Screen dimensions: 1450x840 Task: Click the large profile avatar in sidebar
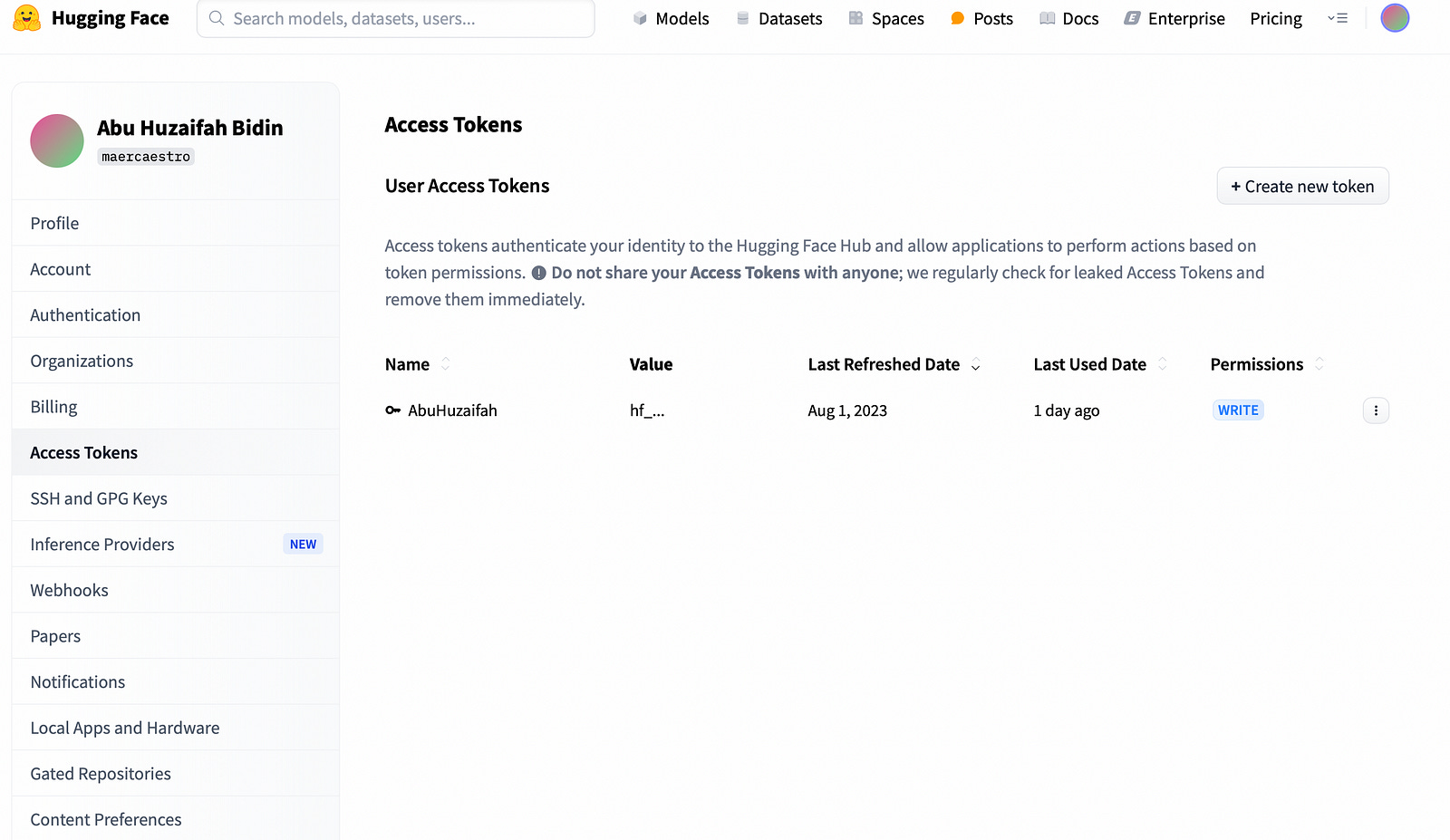pos(57,140)
